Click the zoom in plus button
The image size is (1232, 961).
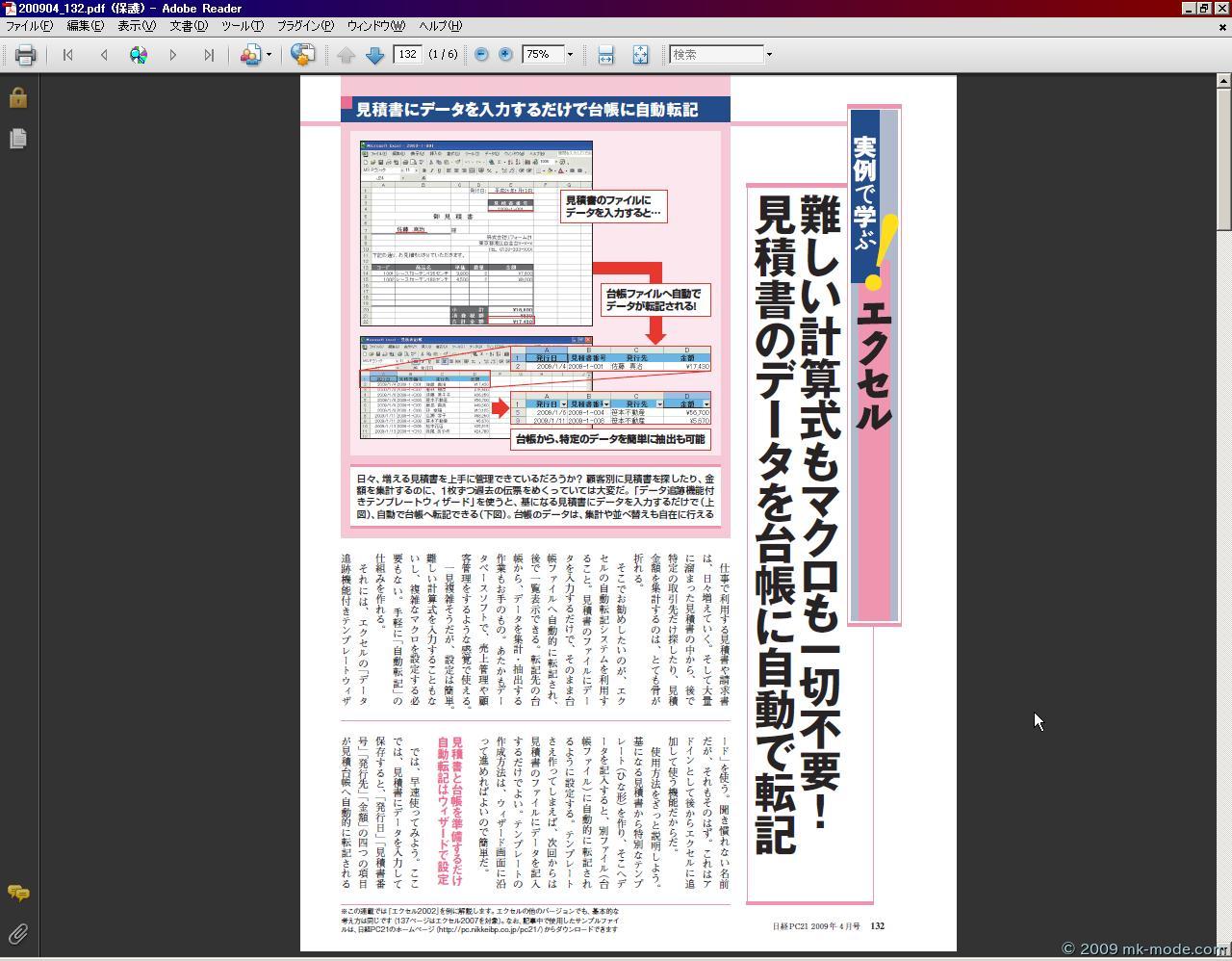click(x=505, y=55)
